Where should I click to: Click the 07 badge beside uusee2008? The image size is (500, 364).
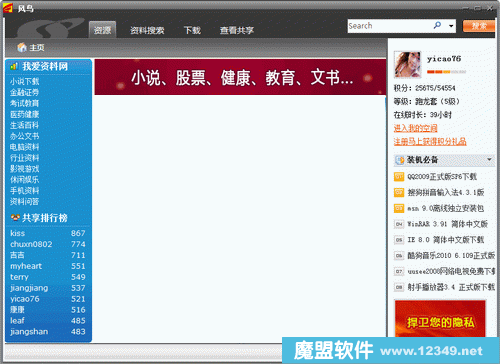click(399, 271)
